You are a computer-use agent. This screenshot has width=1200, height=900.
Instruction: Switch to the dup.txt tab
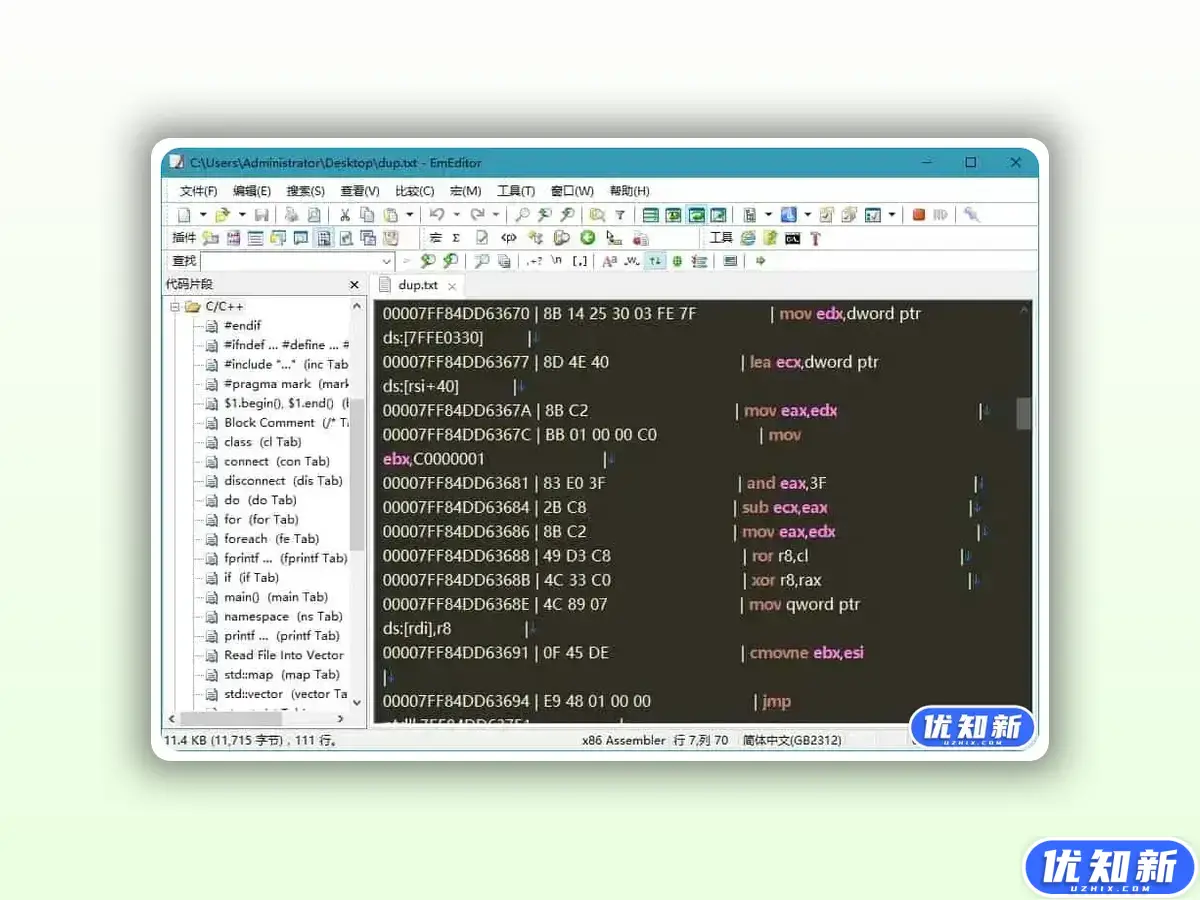click(420, 284)
